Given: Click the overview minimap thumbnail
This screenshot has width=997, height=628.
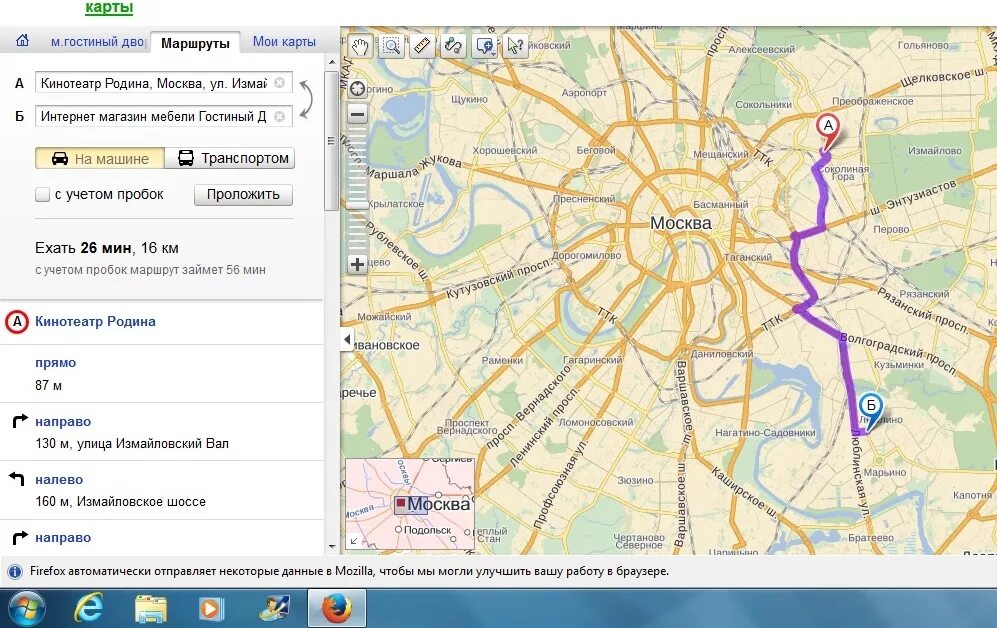Looking at the screenshot, I should (x=410, y=503).
